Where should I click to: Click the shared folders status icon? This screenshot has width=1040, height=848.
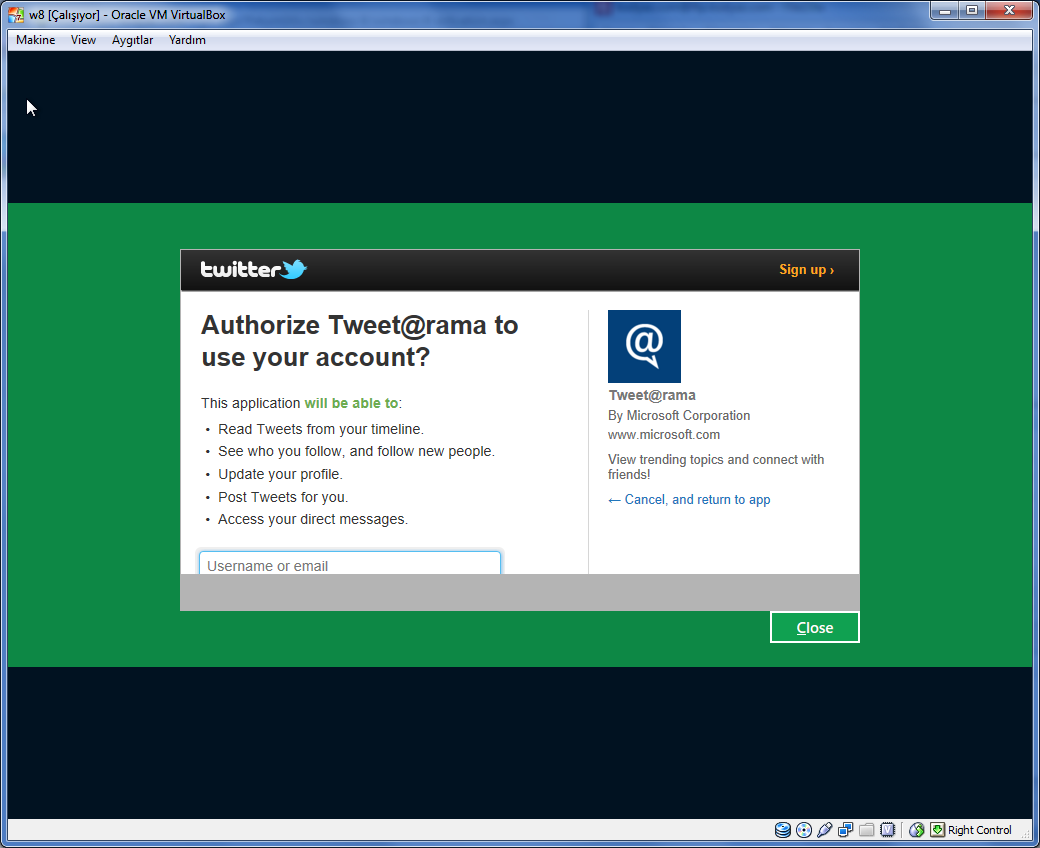[x=866, y=829]
